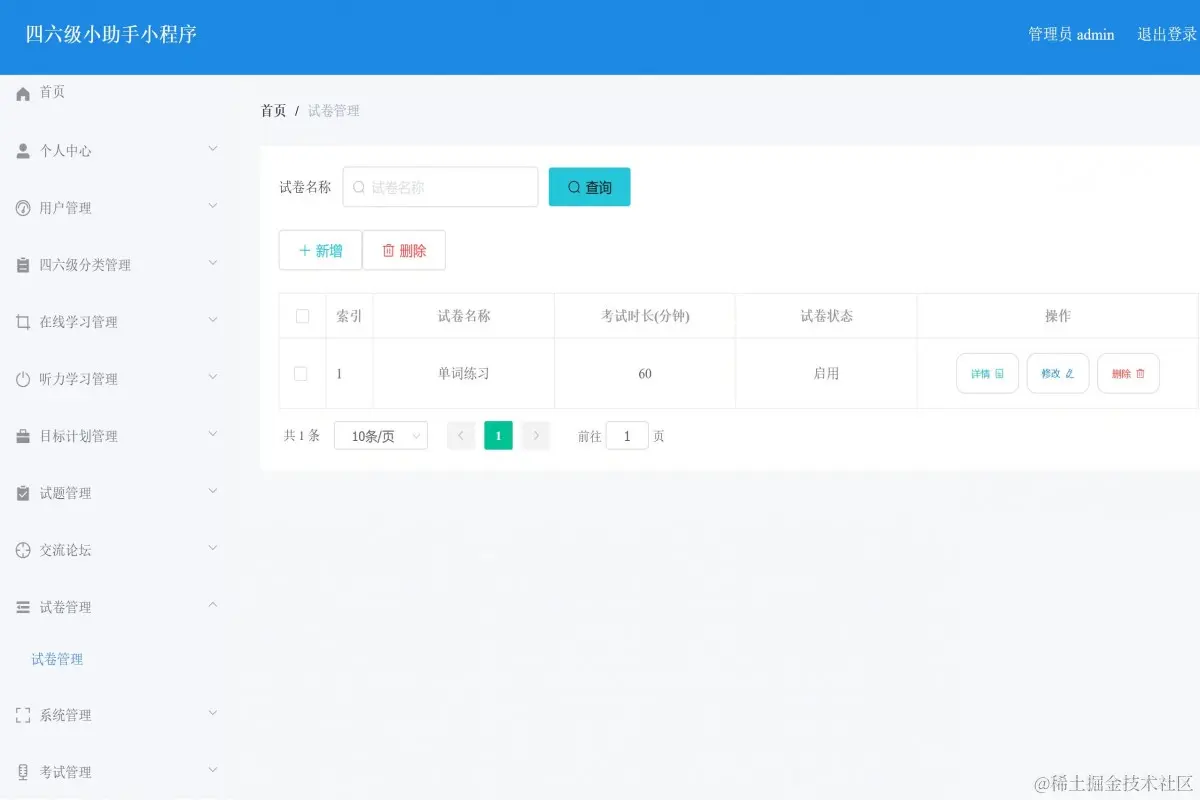Click the power icon for 听力学习管理
The height and width of the screenshot is (800, 1200).
pos(23,379)
